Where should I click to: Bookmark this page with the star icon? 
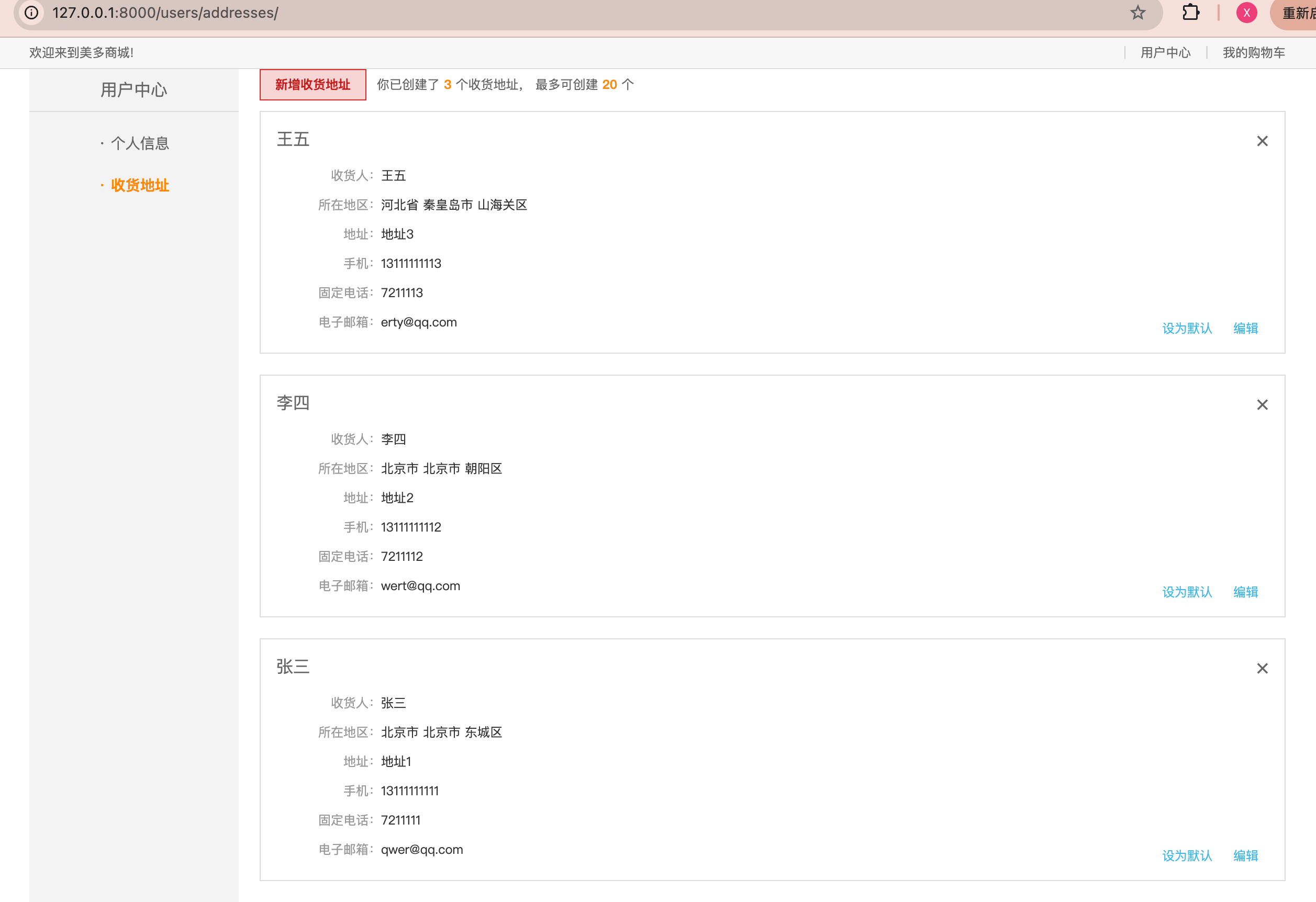click(1137, 13)
